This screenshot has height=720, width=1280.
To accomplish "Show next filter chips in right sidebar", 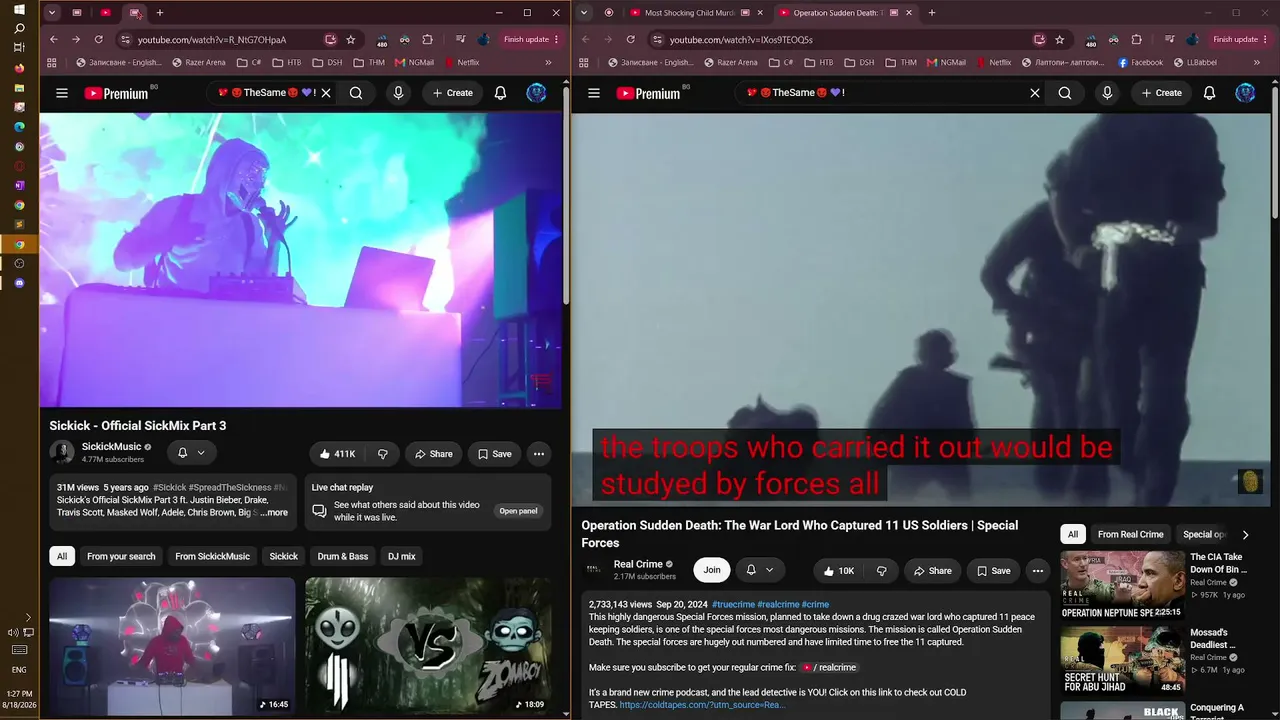I will pos(1245,535).
